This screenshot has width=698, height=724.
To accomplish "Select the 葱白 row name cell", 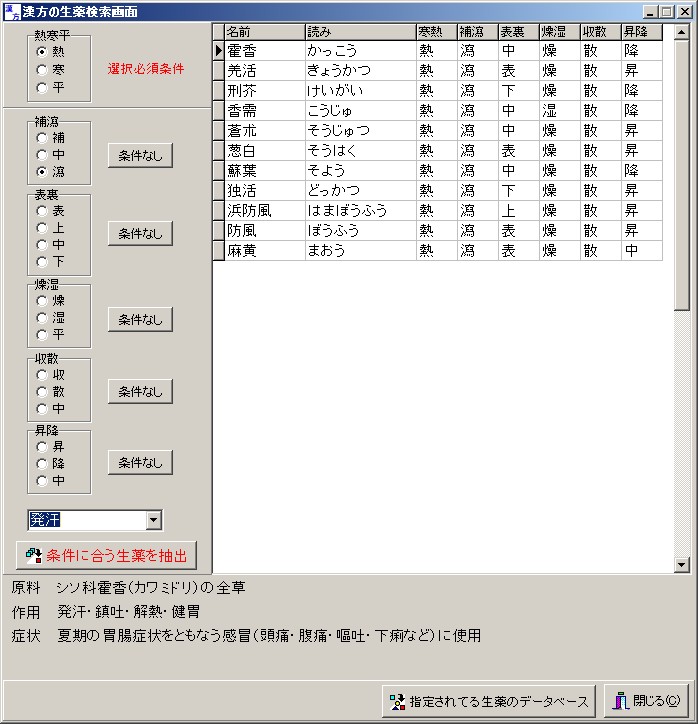I will click(x=265, y=151).
